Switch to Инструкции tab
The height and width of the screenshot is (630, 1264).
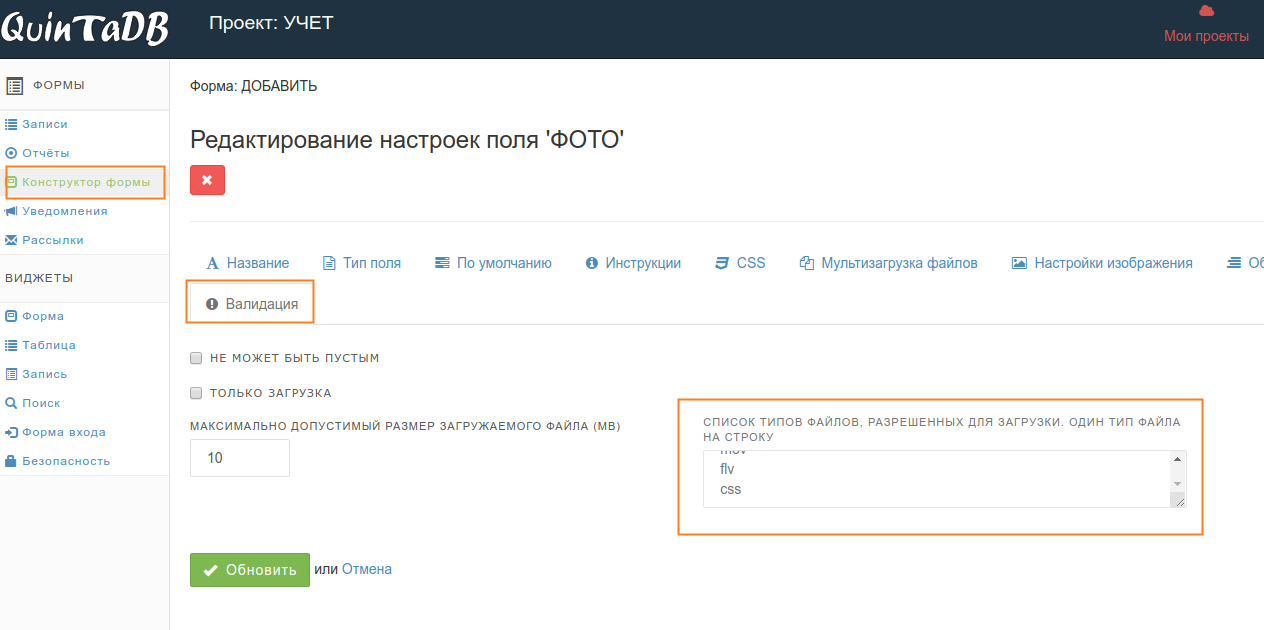coord(633,263)
